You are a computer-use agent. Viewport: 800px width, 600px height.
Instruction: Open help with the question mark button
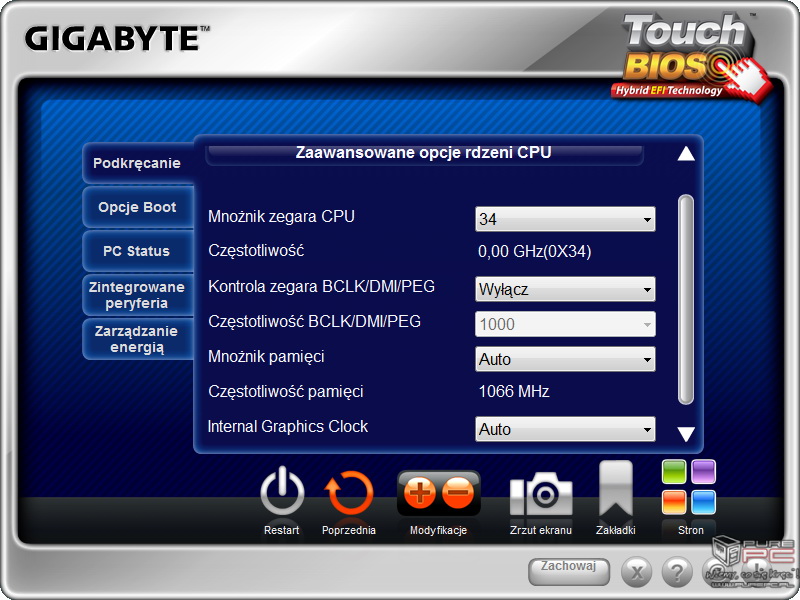(677, 571)
